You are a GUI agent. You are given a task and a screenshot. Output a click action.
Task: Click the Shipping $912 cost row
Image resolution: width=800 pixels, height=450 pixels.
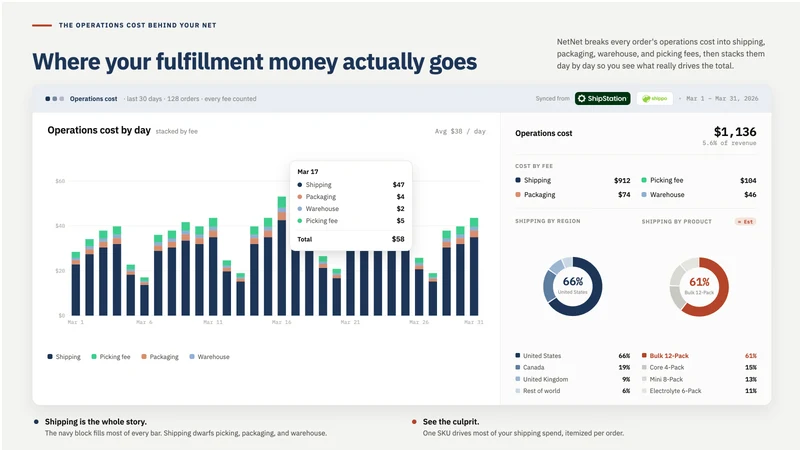click(572, 180)
